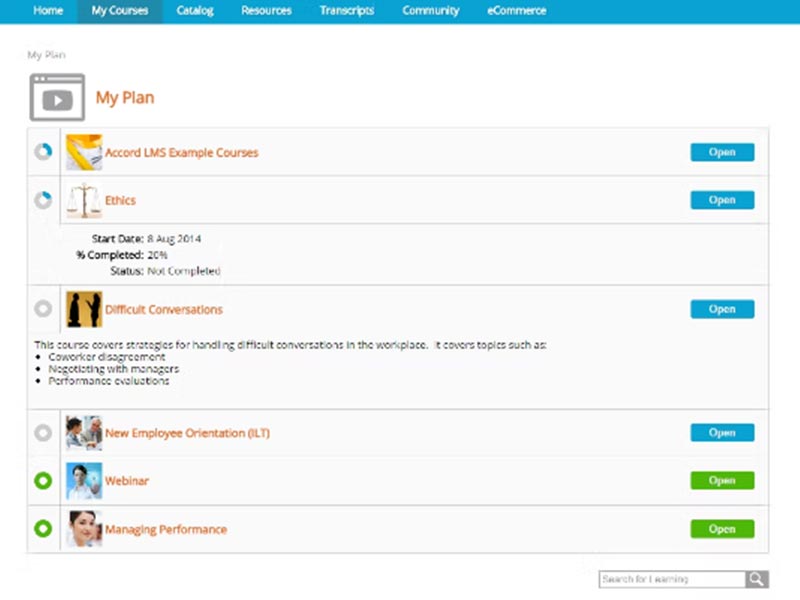
Task: Focus the Search for Learning field
Action: coord(672,579)
